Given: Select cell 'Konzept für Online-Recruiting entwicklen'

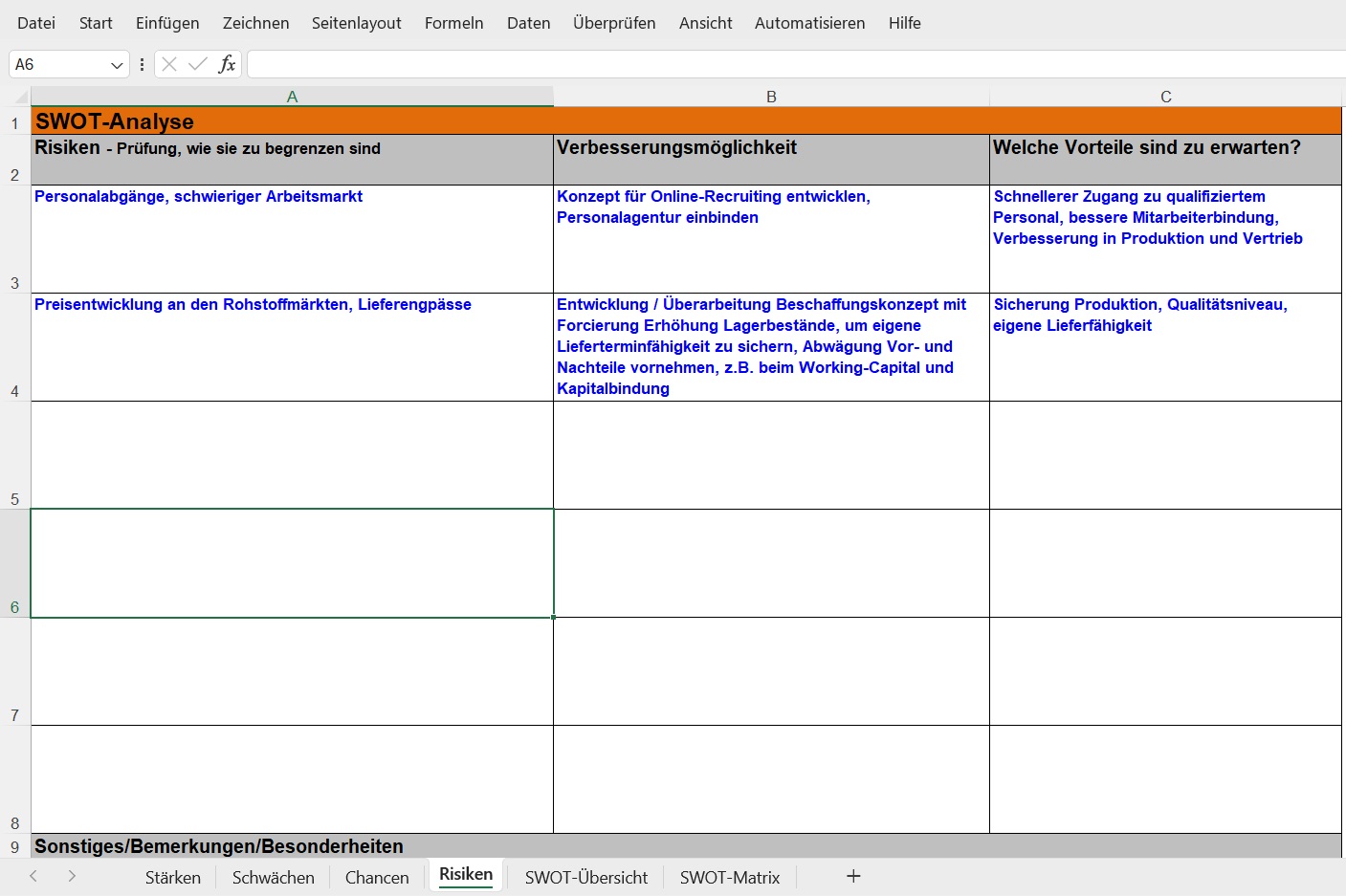Looking at the screenshot, I should tap(771, 239).
